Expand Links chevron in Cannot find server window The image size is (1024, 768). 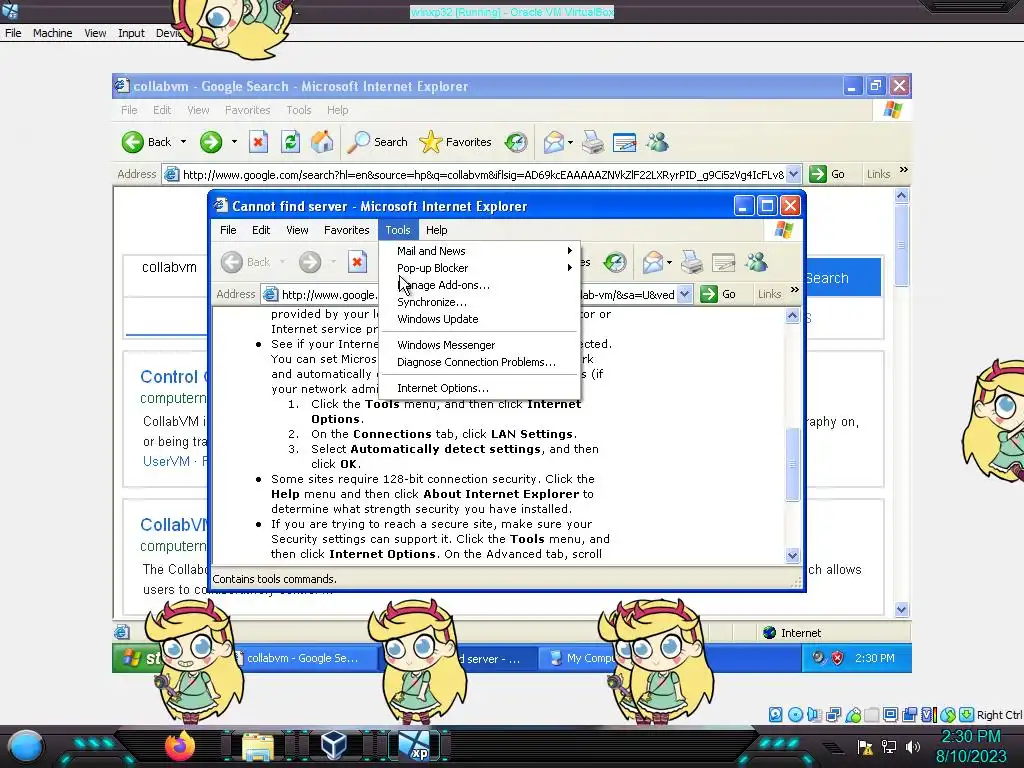[795, 290]
